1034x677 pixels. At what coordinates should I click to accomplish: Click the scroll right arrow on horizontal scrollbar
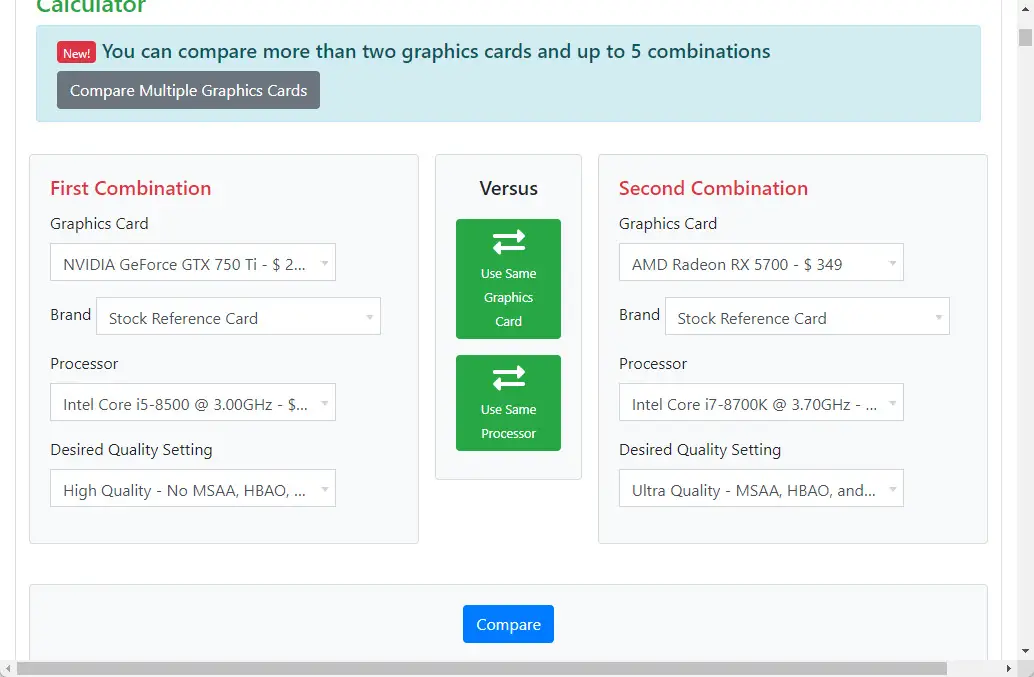(1008, 668)
